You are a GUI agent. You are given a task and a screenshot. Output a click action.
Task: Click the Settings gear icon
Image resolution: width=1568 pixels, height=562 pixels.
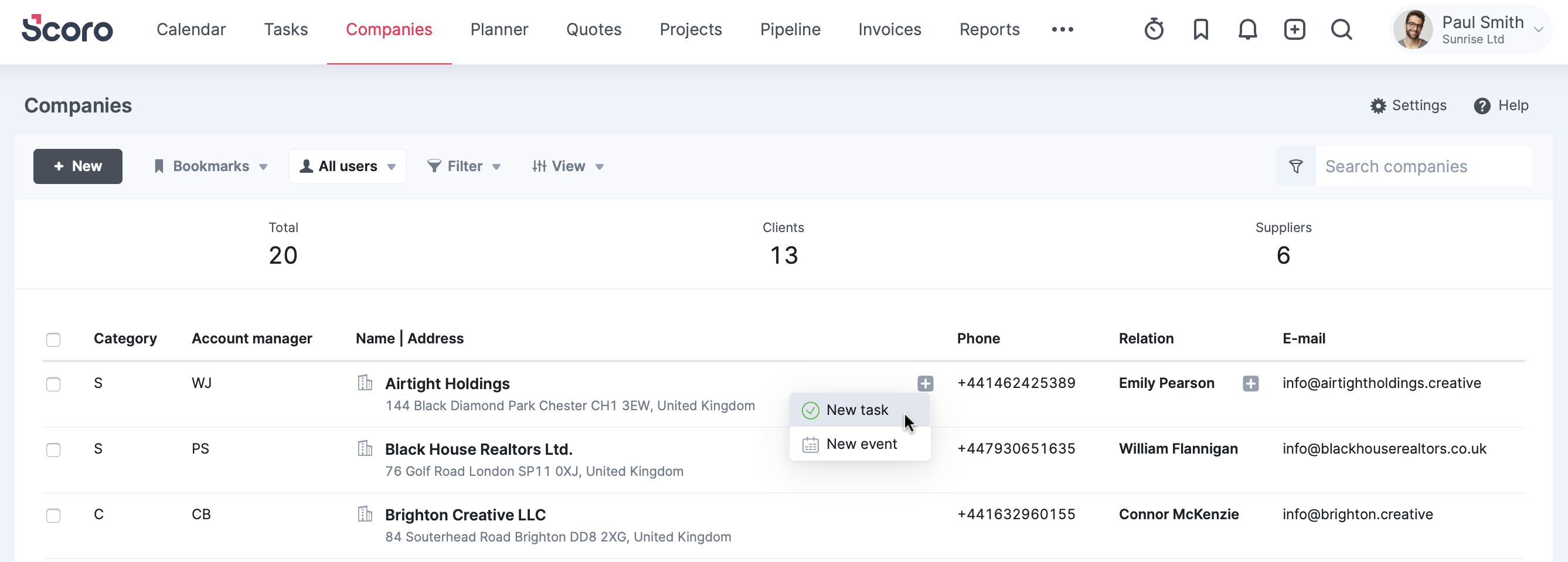click(x=1377, y=106)
